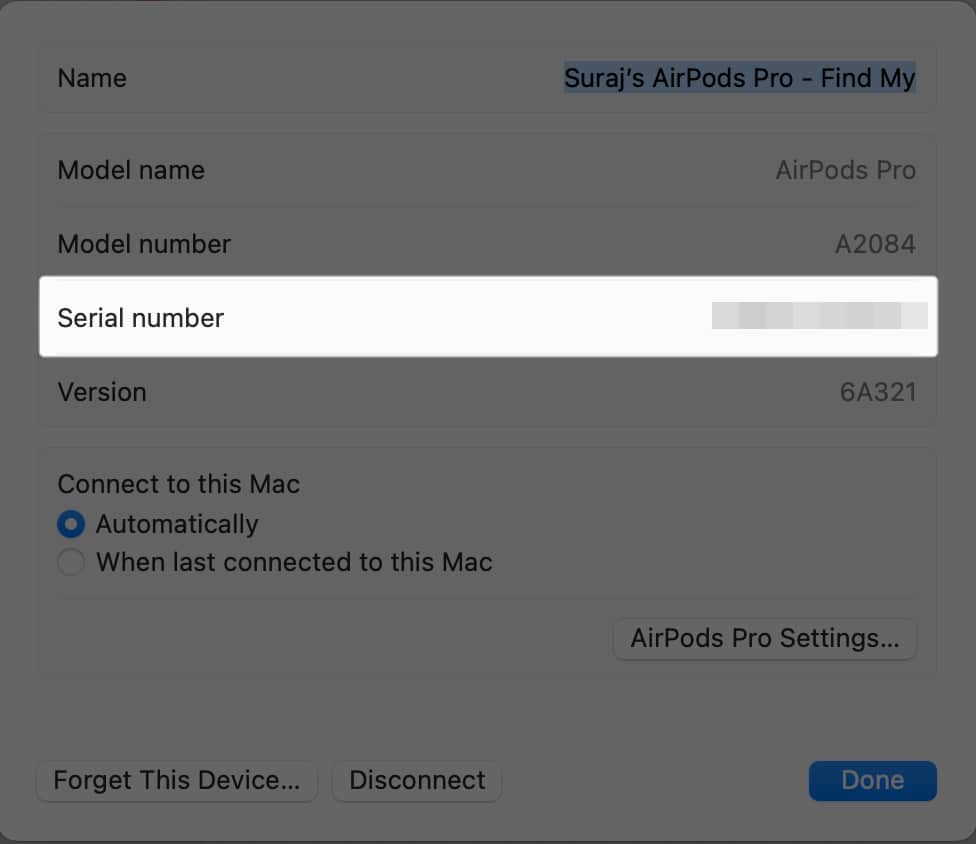This screenshot has height=844, width=976.
Task: Open AirPods Pro Settings
Action: click(x=764, y=638)
